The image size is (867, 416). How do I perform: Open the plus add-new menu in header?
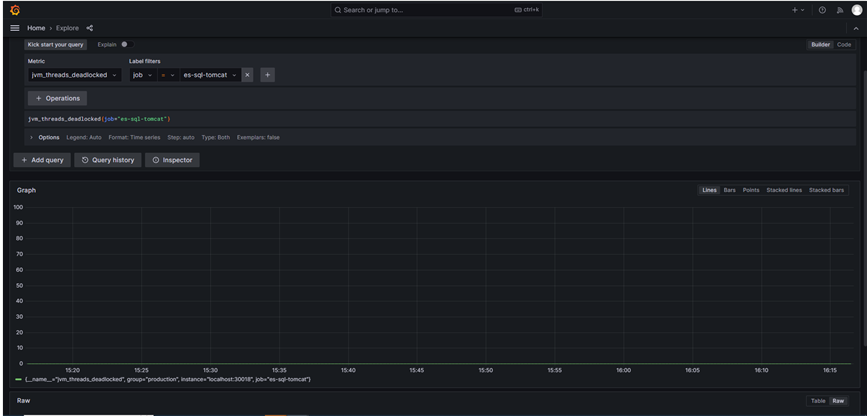tap(798, 10)
